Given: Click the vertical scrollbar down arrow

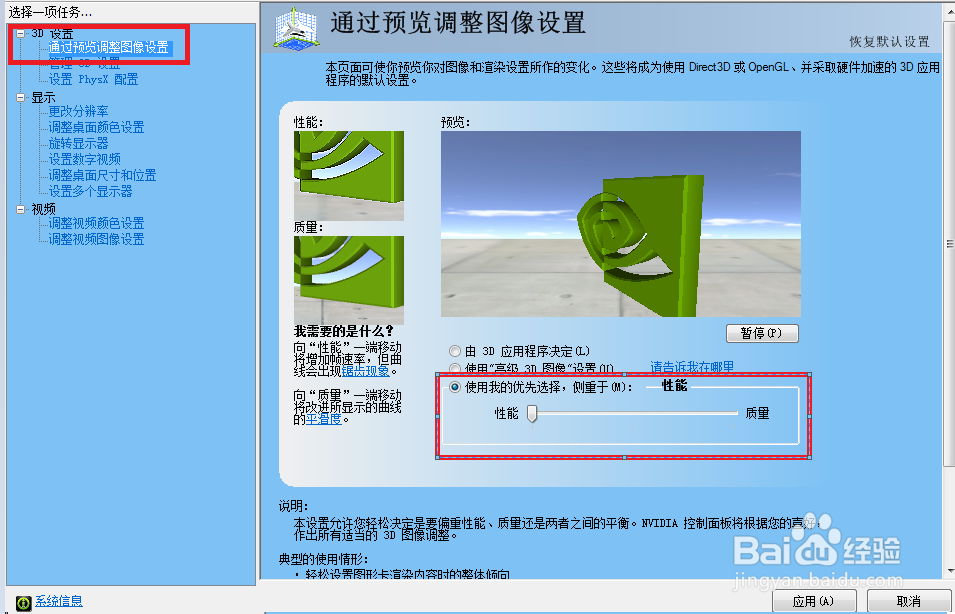Looking at the screenshot, I should 950,571.
